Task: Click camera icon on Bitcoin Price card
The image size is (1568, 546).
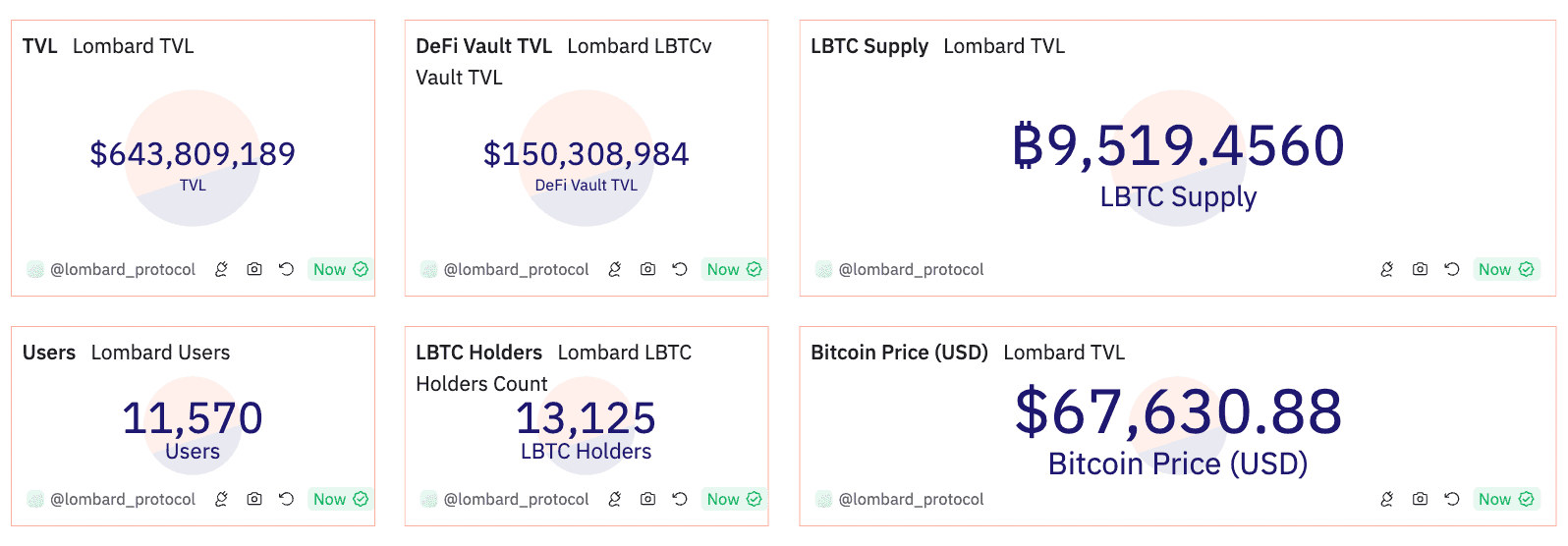Action: pyautogui.click(x=1420, y=499)
